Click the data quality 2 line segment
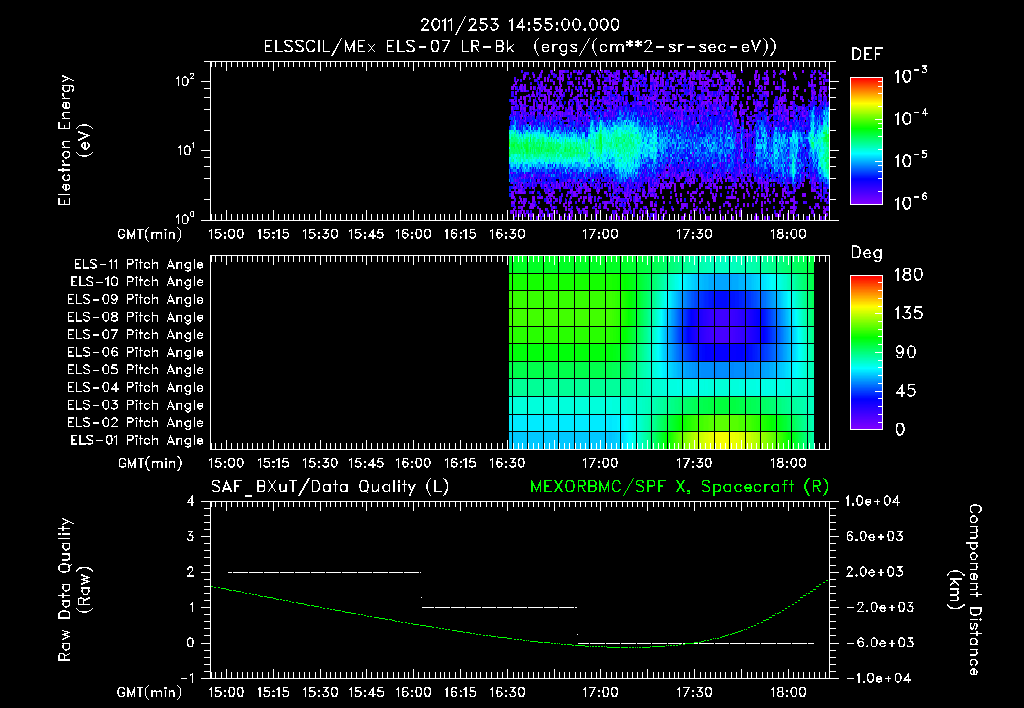1024x708 pixels. click(325, 572)
